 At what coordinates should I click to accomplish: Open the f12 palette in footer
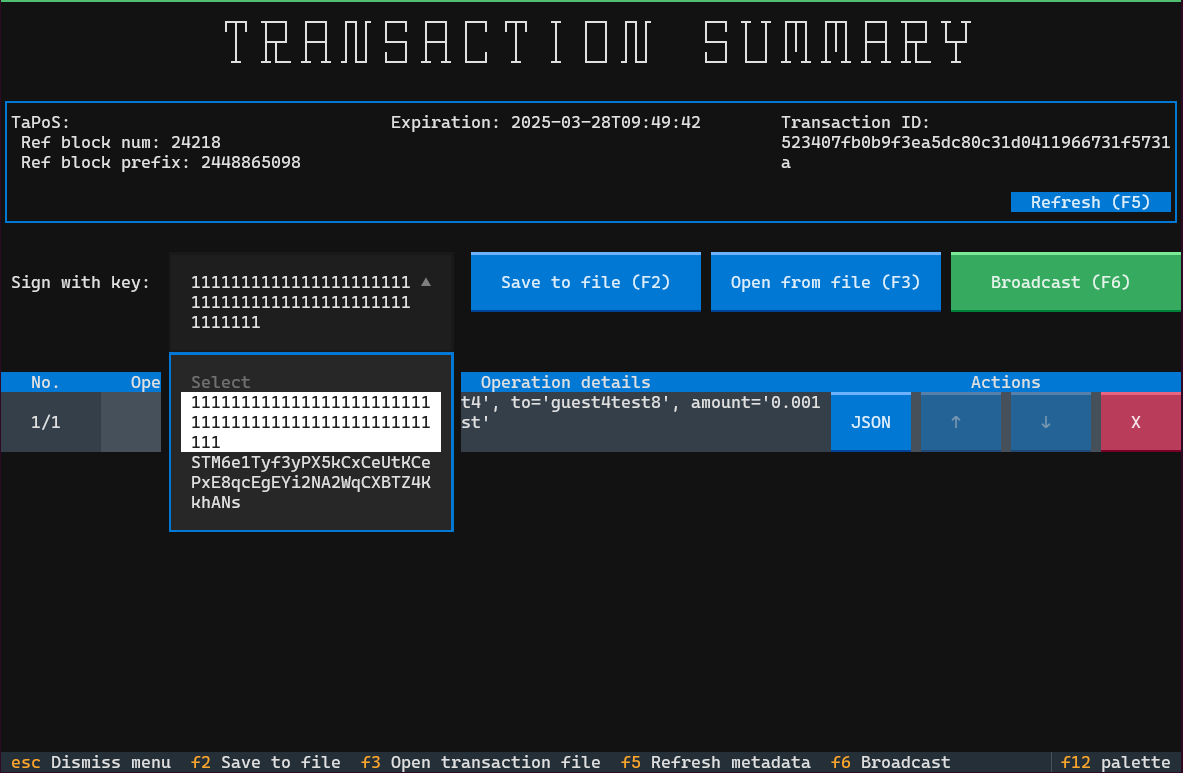tap(1115, 762)
